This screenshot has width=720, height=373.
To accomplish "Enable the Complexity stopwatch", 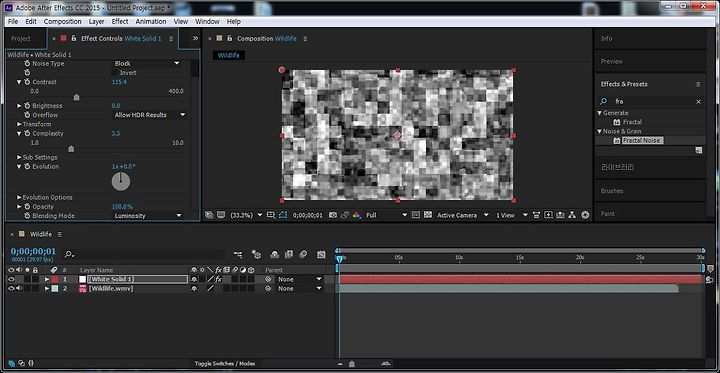I will [x=27, y=133].
